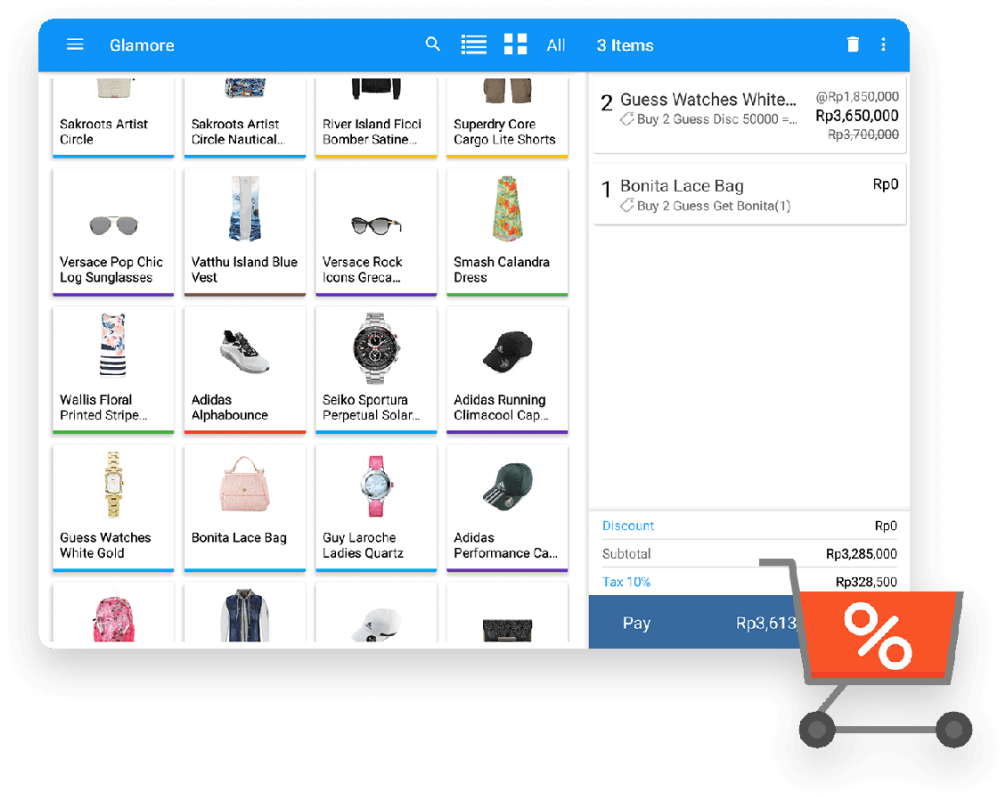Open the Tax 10% setting
Viewport: 1006px width, 800px height.
(x=626, y=582)
